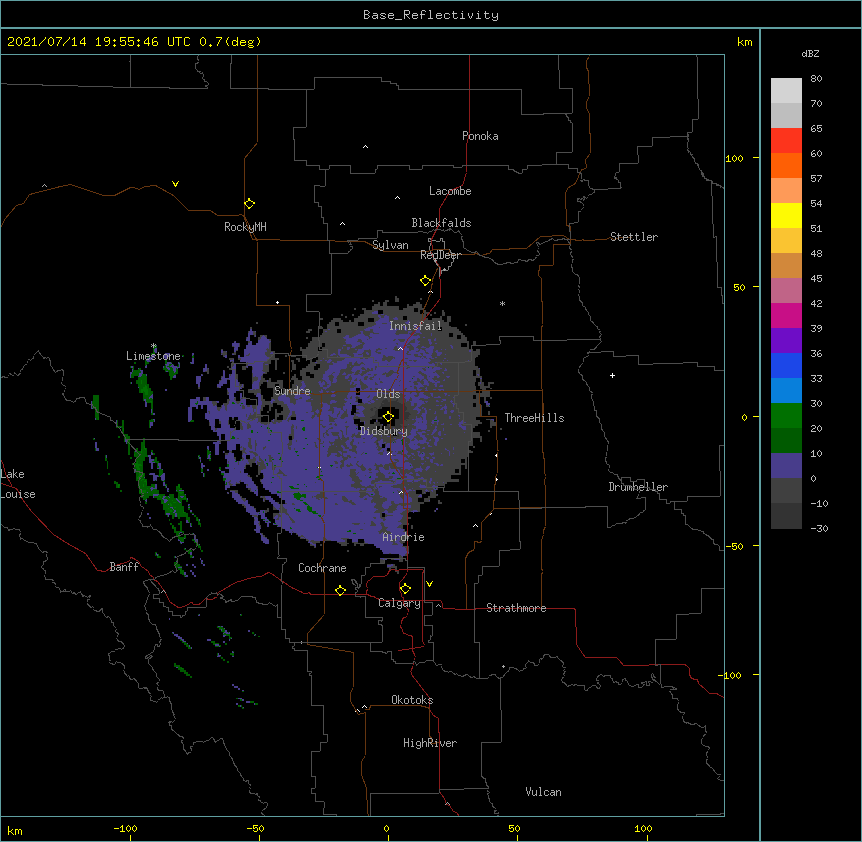The image size is (862, 842).
Task: Click the Cochrane label
Action: coord(322,568)
